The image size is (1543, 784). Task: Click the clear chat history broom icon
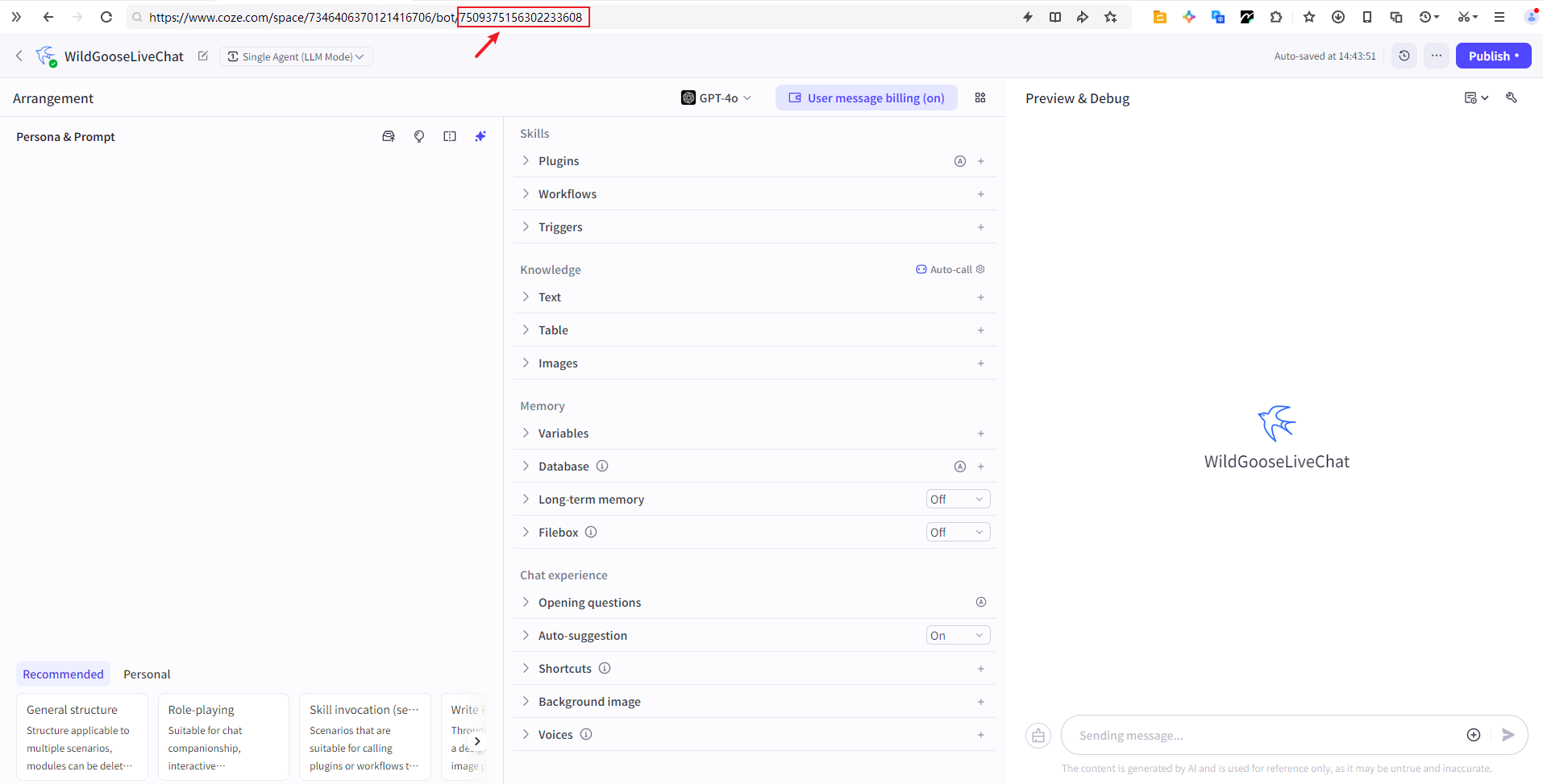pyautogui.click(x=1038, y=736)
